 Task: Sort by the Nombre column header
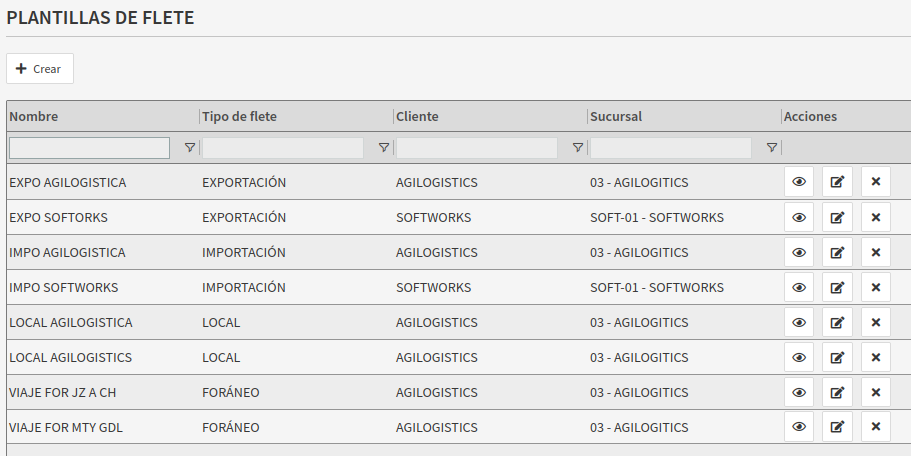coord(34,116)
